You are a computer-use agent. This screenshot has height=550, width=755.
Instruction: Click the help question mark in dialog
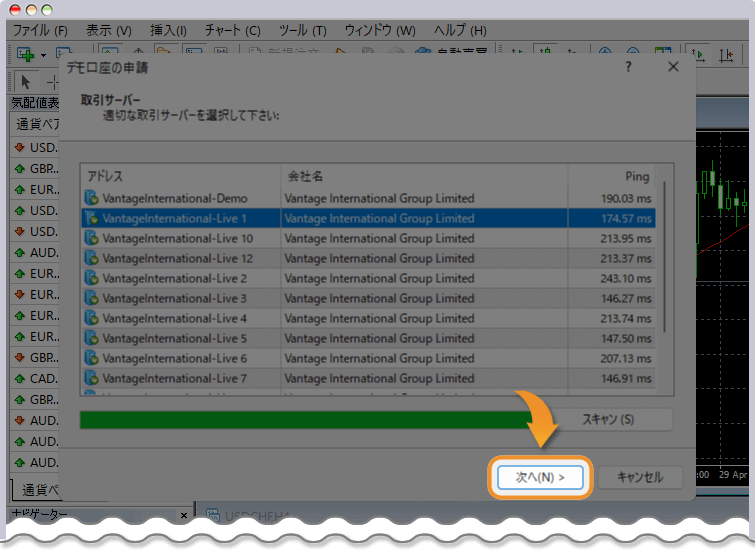pos(628,66)
